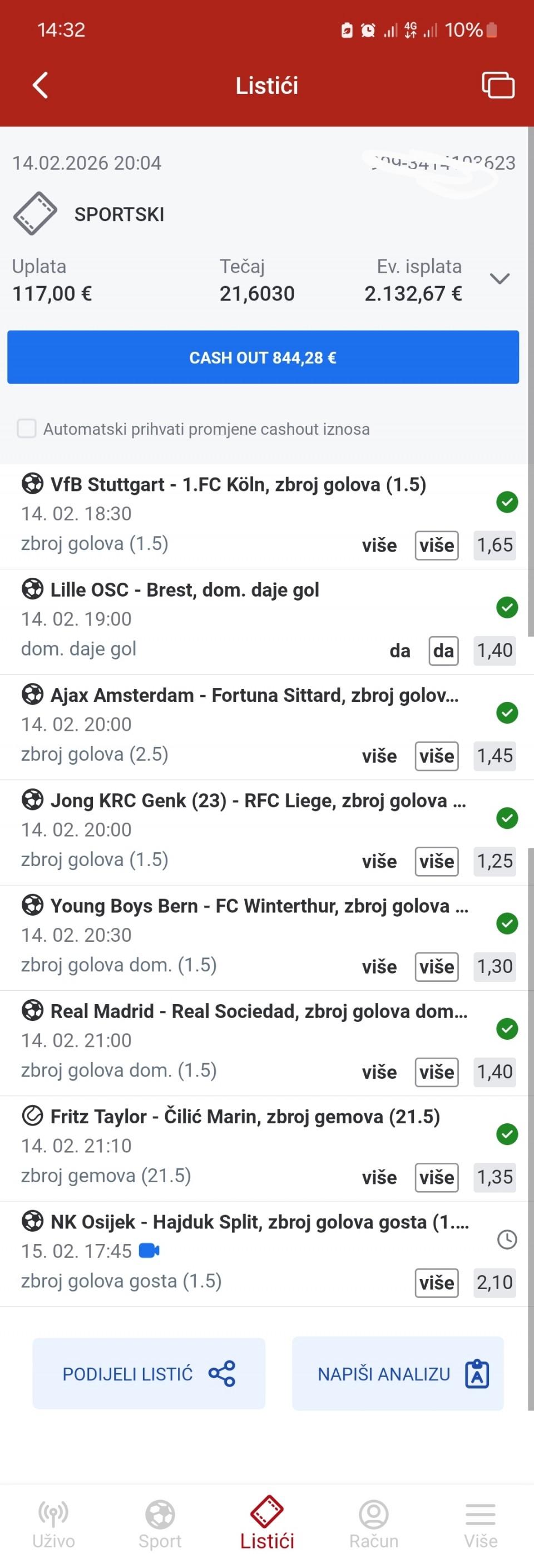The image size is (534, 1568).
Task: Click the green checkmark for VfB Stuttgart bet
Action: tap(507, 502)
